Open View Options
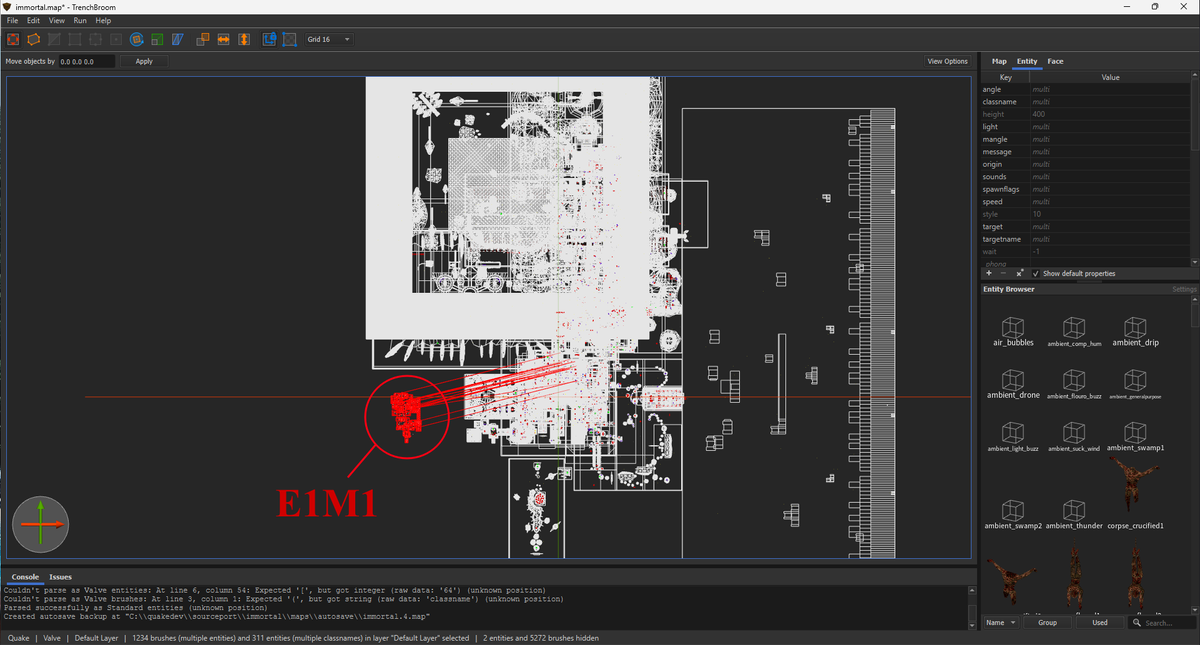Image resolution: width=1200 pixels, height=645 pixels. [947, 61]
